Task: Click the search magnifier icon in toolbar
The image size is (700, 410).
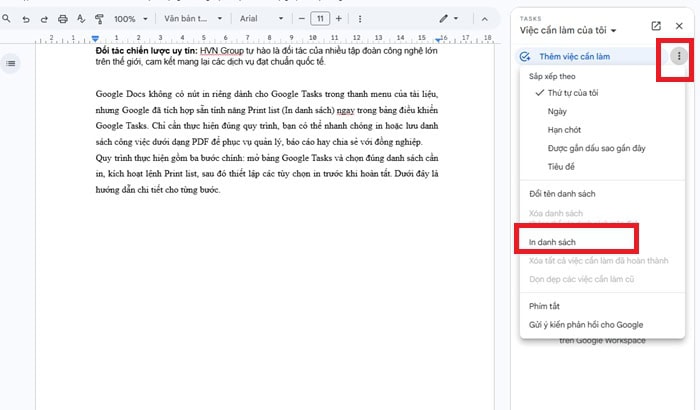Action: click(x=6, y=18)
